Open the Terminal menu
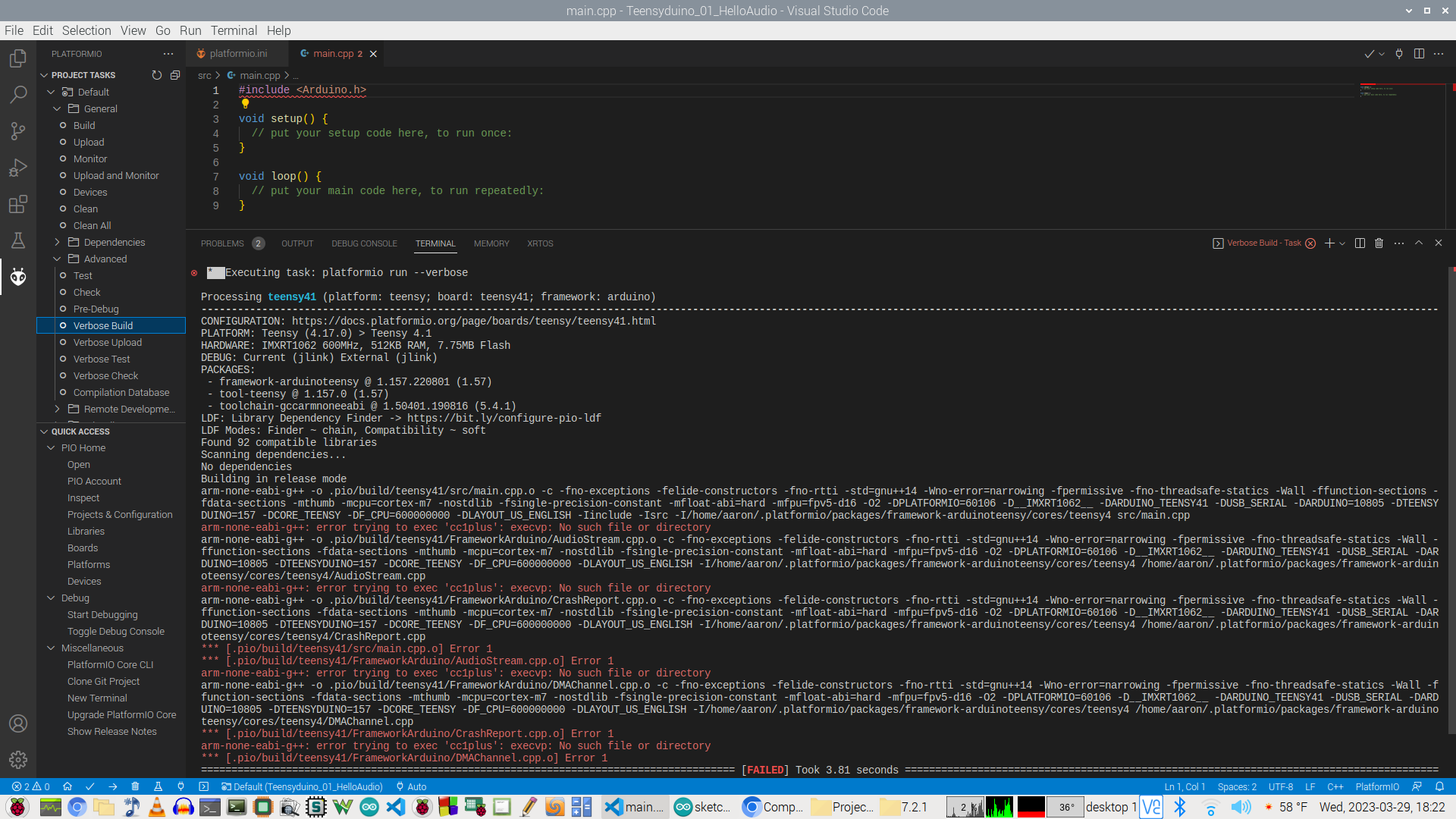The height and width of the screenshot is (819, 1456). (x=234, y=30)
